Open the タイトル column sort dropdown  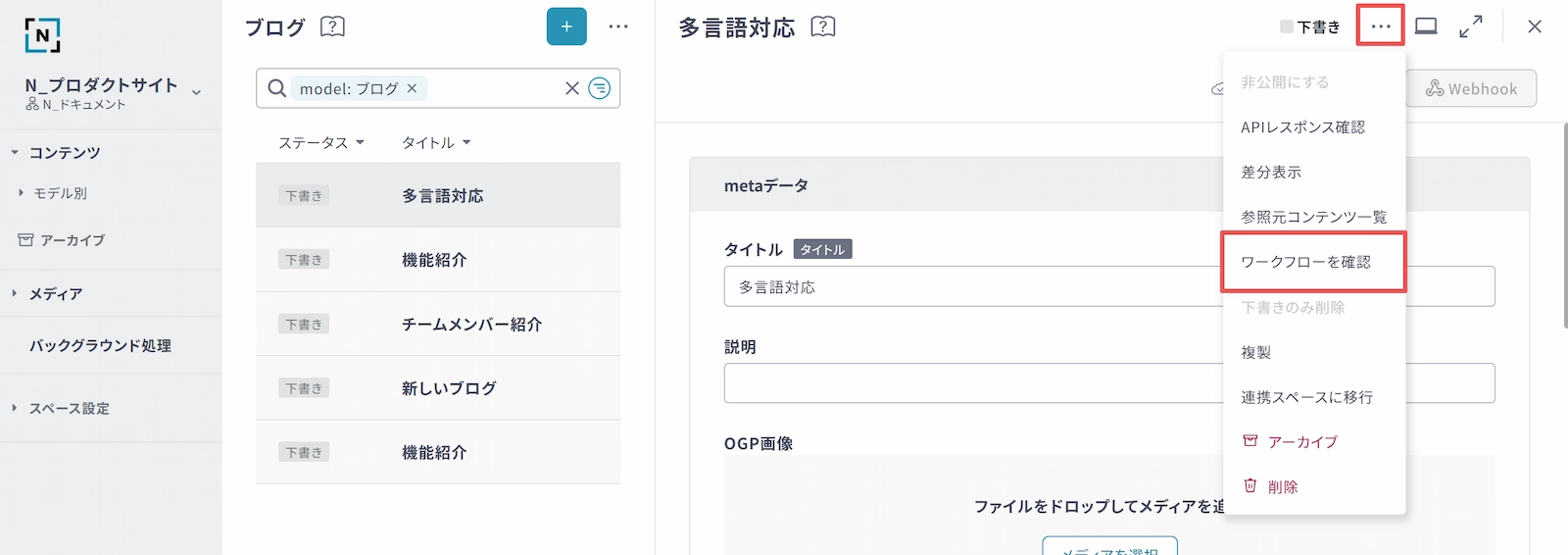click(x=437, y=143)
